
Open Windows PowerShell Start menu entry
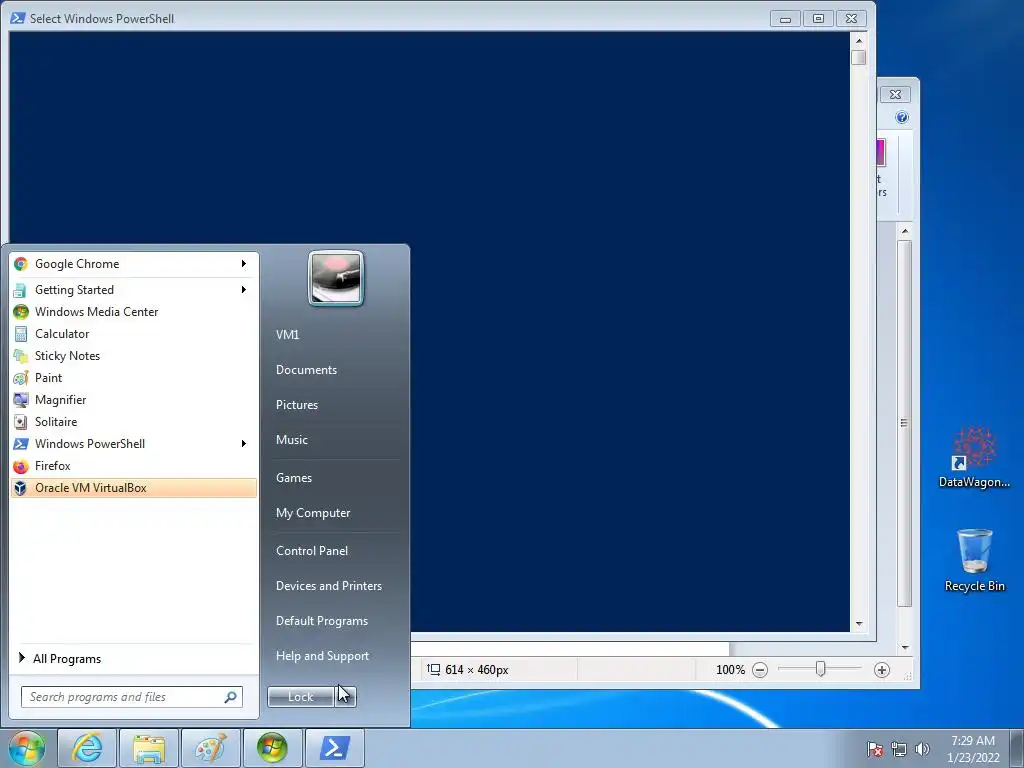pos(134,443)
